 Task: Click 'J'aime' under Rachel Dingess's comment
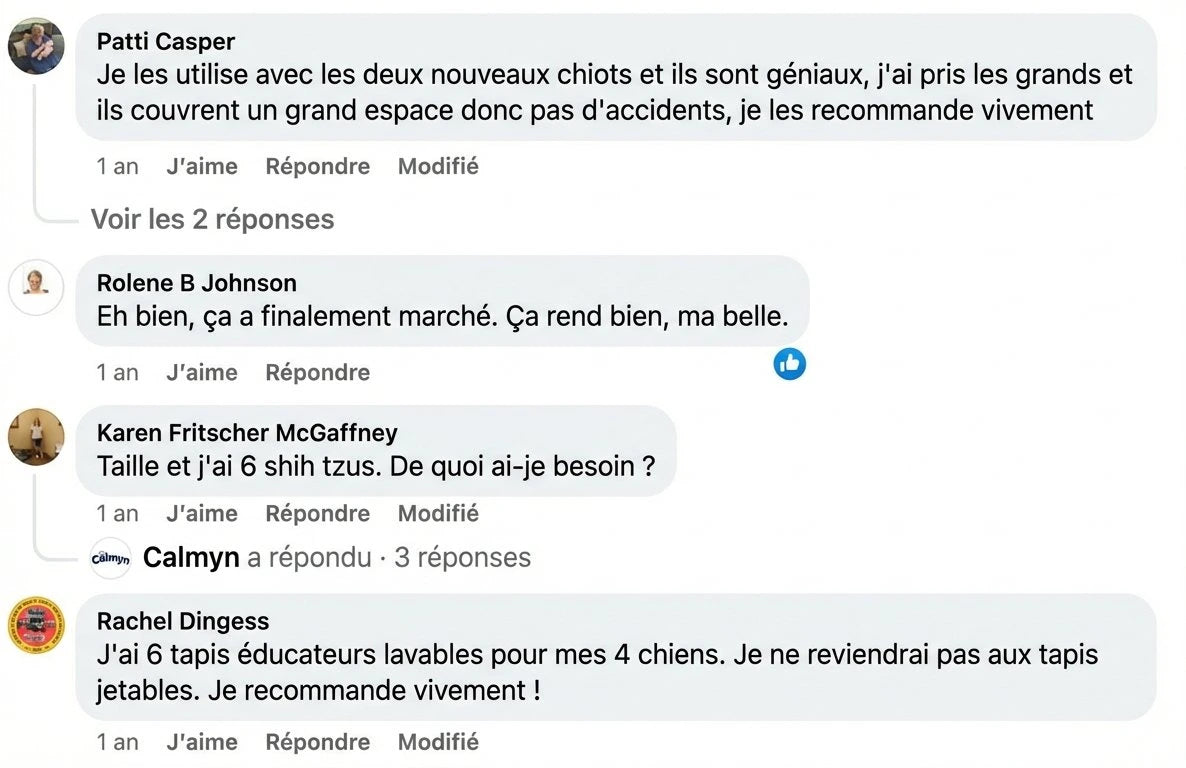(202, 742)
